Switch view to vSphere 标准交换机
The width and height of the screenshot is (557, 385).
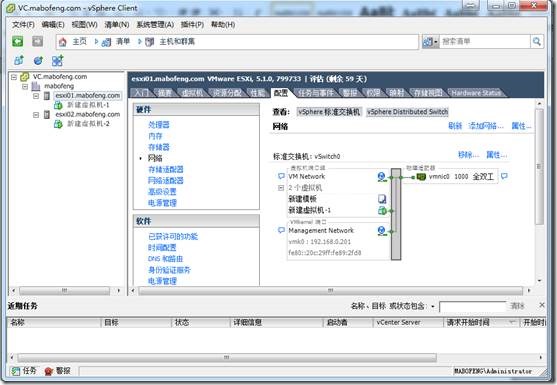click(329, 112)
